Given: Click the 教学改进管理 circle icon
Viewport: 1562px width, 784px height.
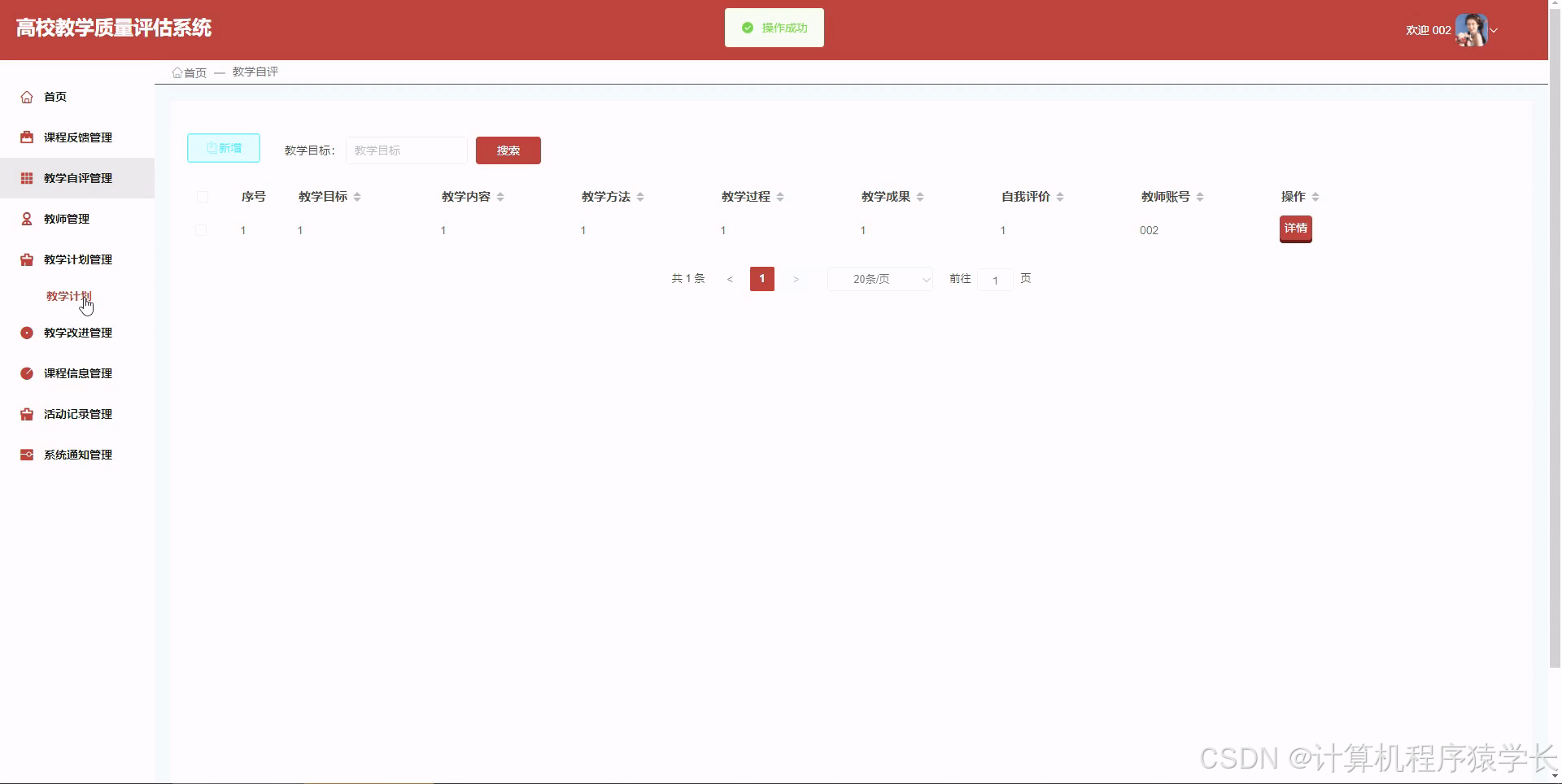Looking at the screenshot, I should click(25, 333).
